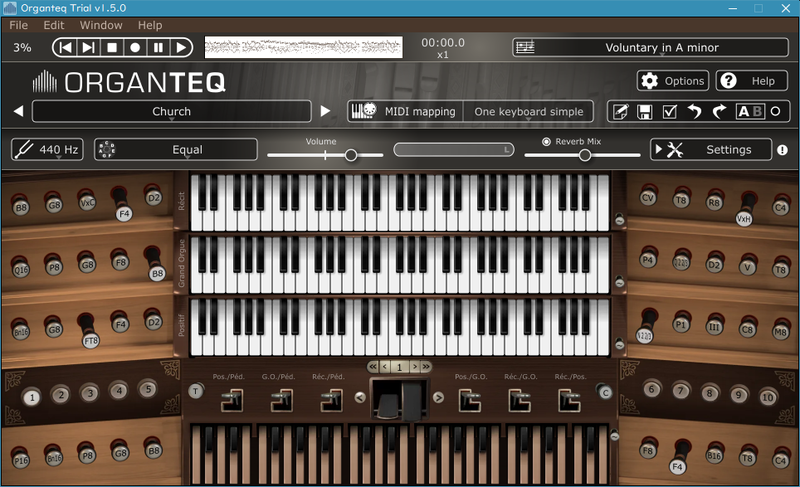800x487 pixels.
Task: Click the Positif tremulant knob
Action: tap(619, 344)
